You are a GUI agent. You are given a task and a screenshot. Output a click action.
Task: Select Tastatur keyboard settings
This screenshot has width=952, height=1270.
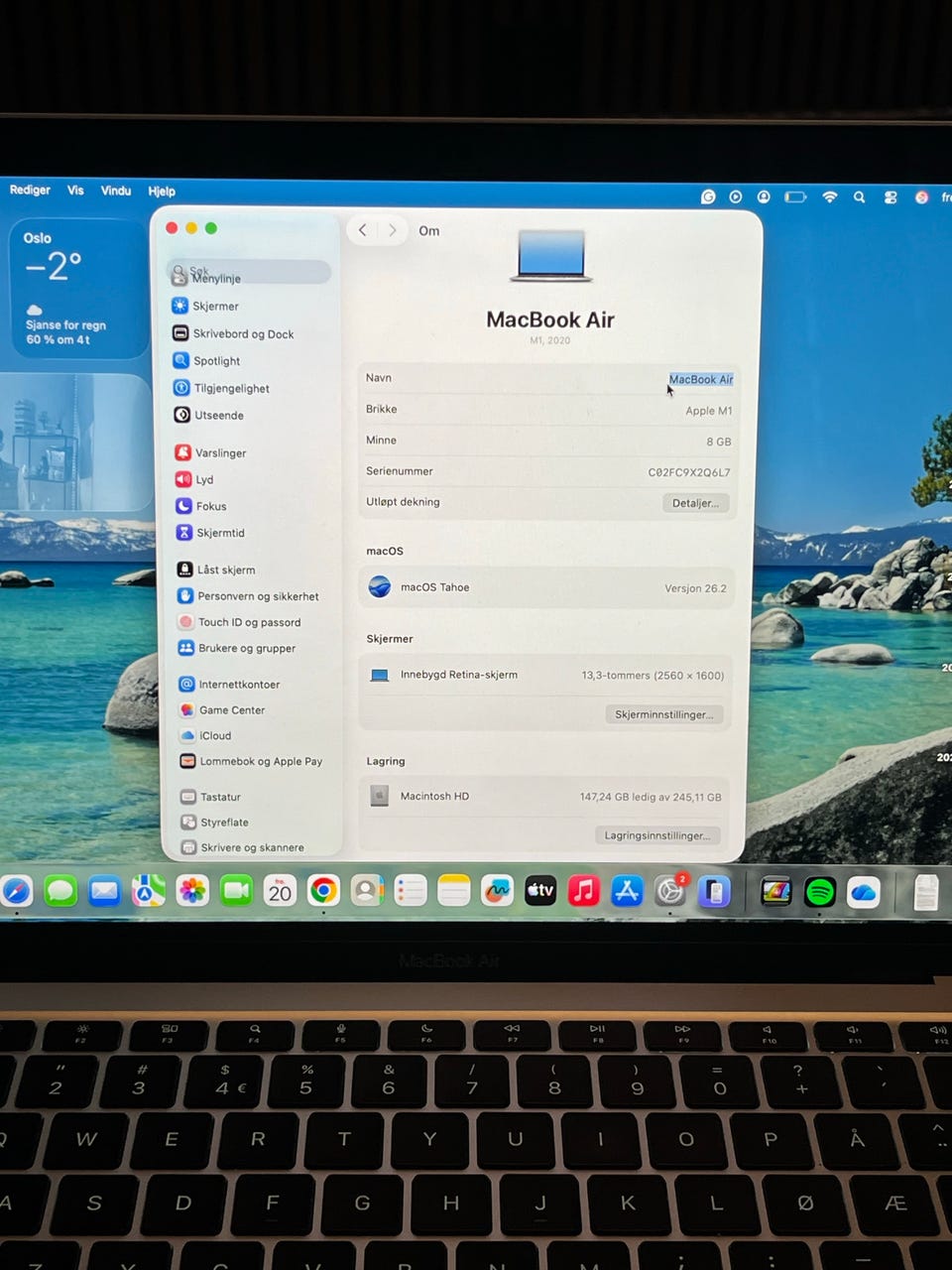211,797
